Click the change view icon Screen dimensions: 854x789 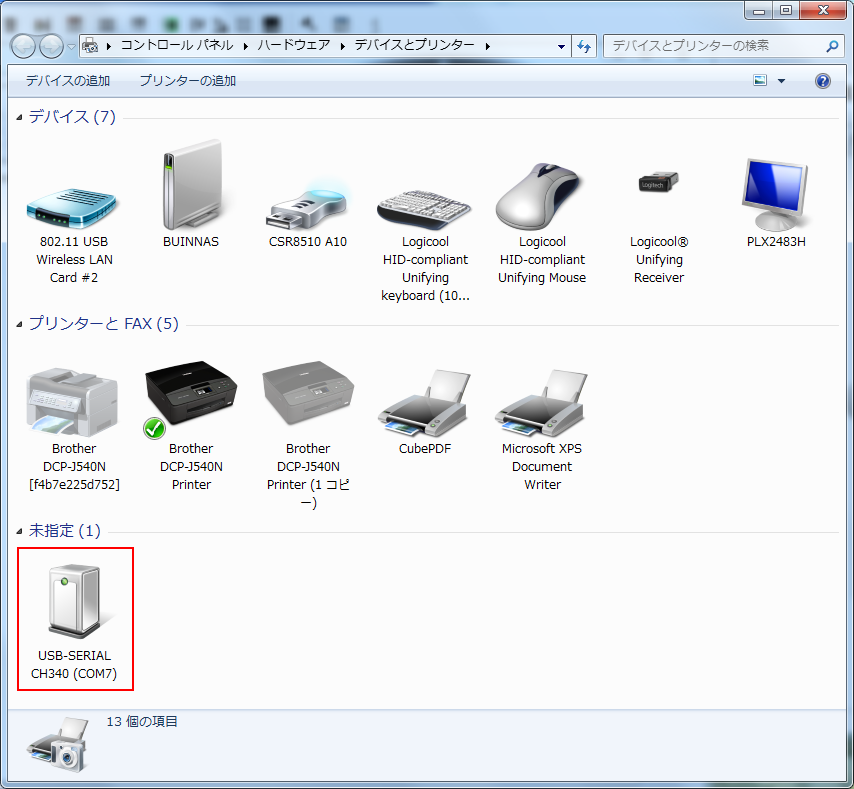(760, 81)
